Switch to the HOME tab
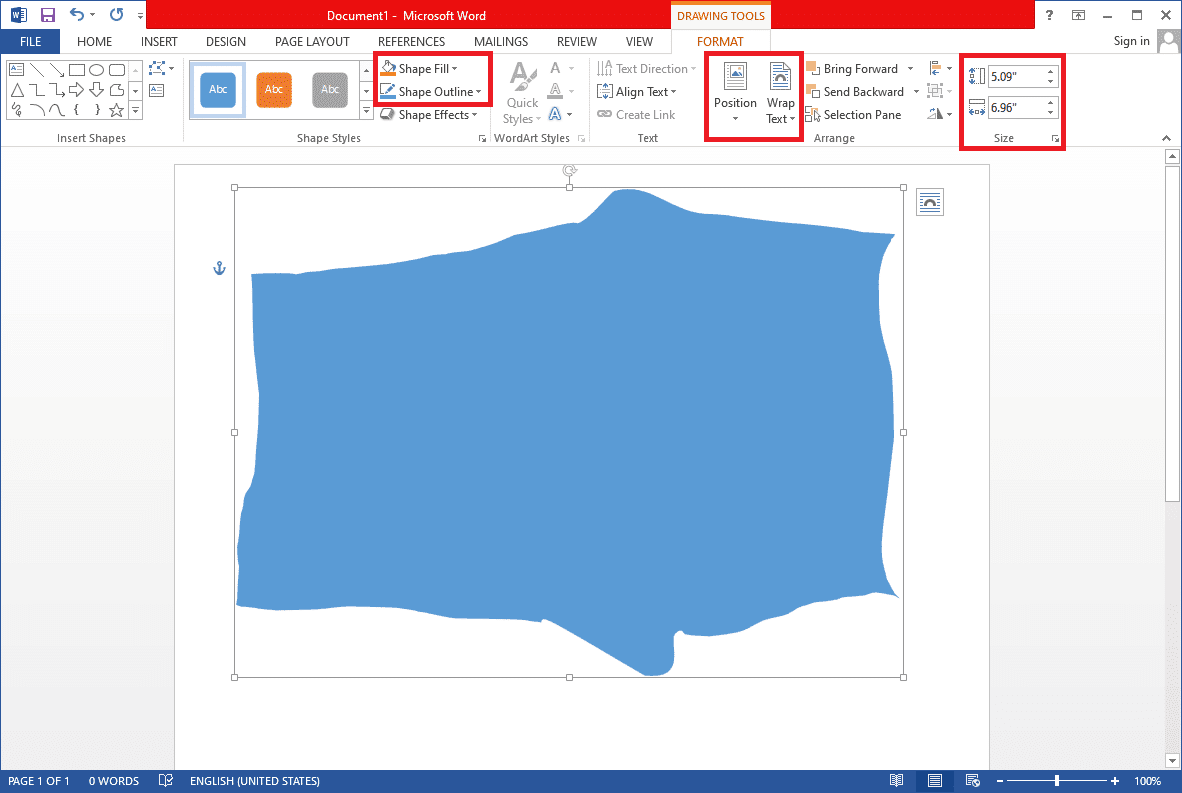Image resolution: width=1182 pixels, height=793 pixels. [x=94, y=41]
